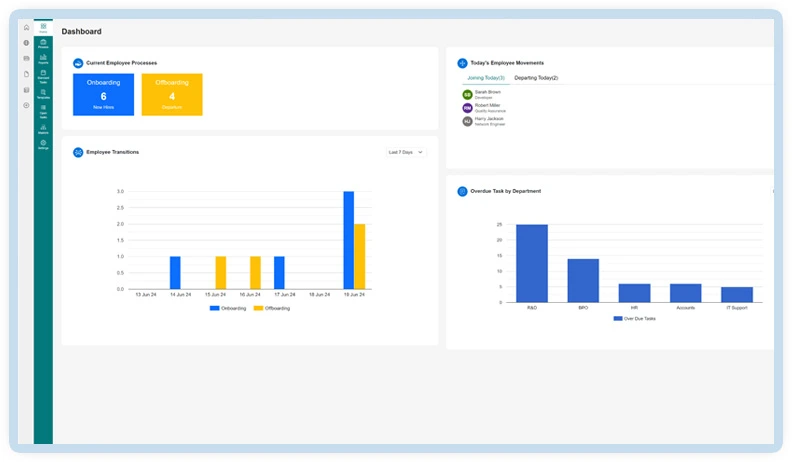
Task: Open Settings at the bottom of the teal sidebar
Action: pyautogui.click(x=43, y=144)
